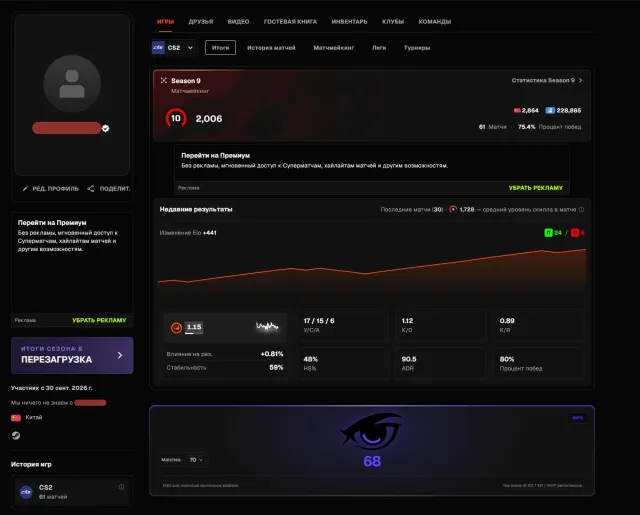The image size is (640, 515).
Task: Click the red losses badge
Action: (x=578, y=233)
